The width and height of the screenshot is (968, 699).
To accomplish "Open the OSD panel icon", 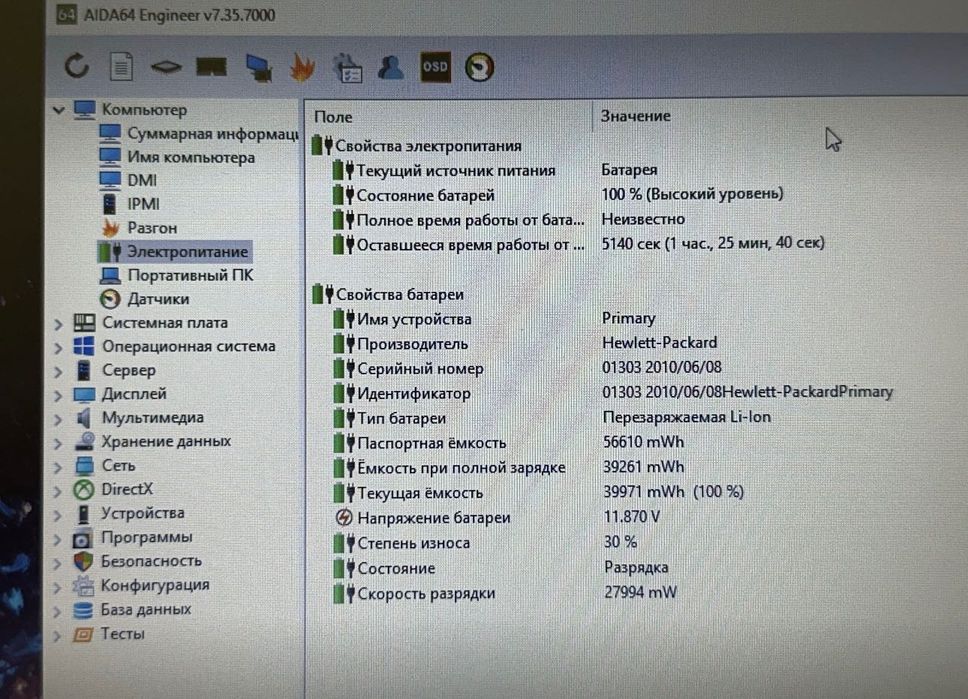I will pyautogui.click(x=435, y=67).
